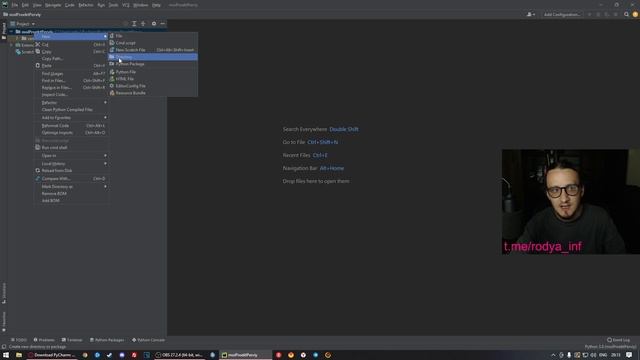Click the Search Everywhere magnifier icon
The width and height of the screenshot is (640, 360).
[x=626, y=14]
